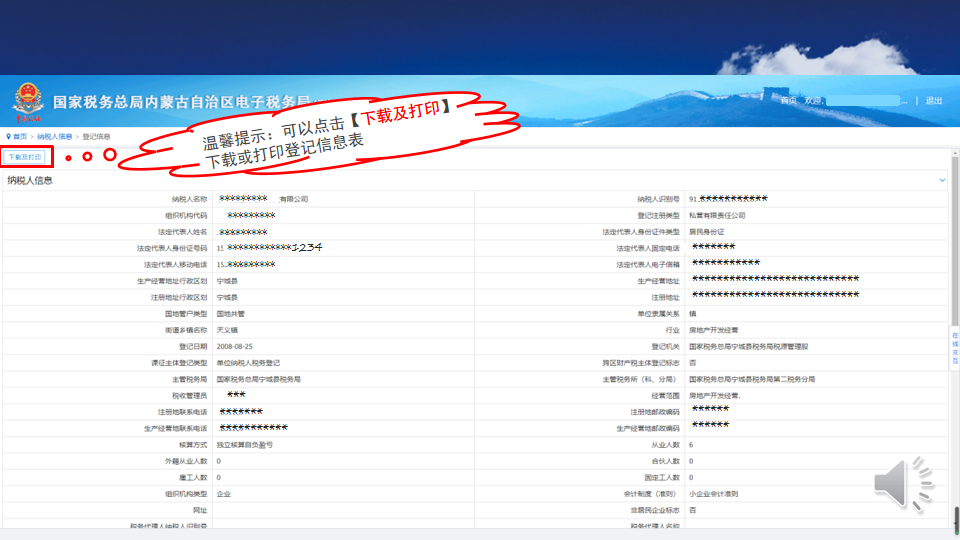Click the 纳税人信息 section heading
Viewport: 960px width, 540px height.
pos(30,180)
